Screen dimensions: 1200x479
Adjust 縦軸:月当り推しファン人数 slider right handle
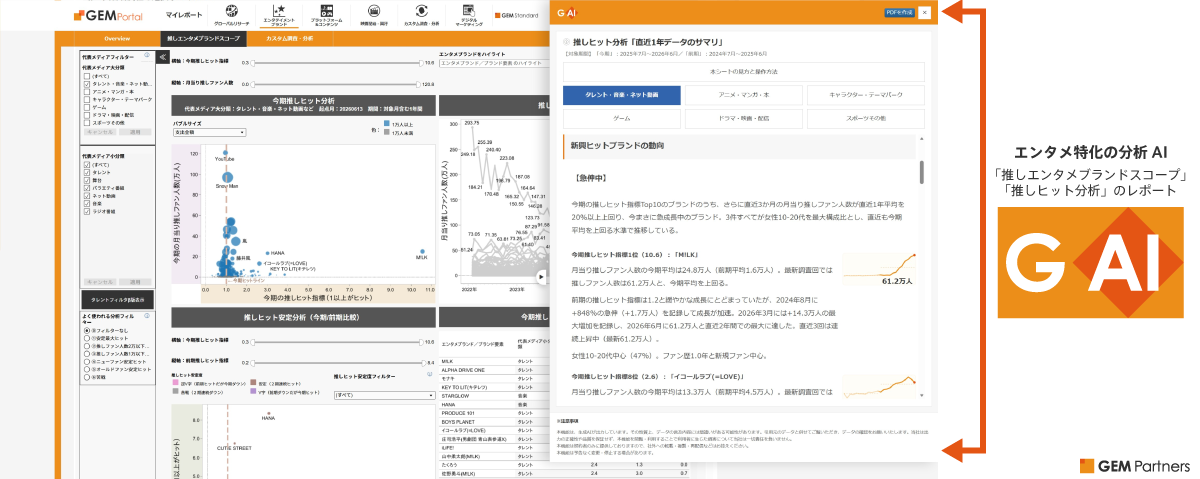[418, 84]
